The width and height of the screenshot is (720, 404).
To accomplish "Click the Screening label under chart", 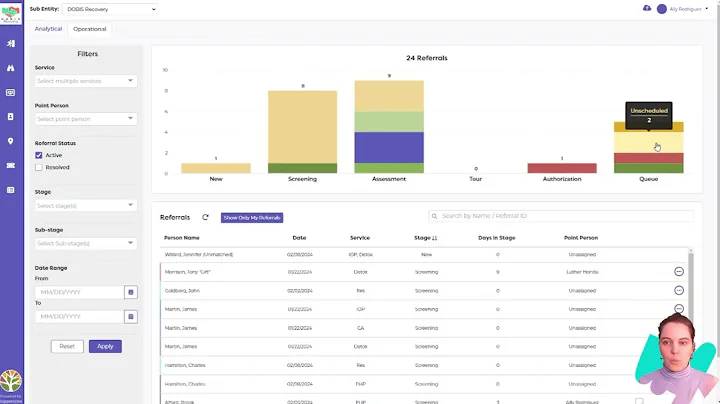I will click(x=303, y=179).
